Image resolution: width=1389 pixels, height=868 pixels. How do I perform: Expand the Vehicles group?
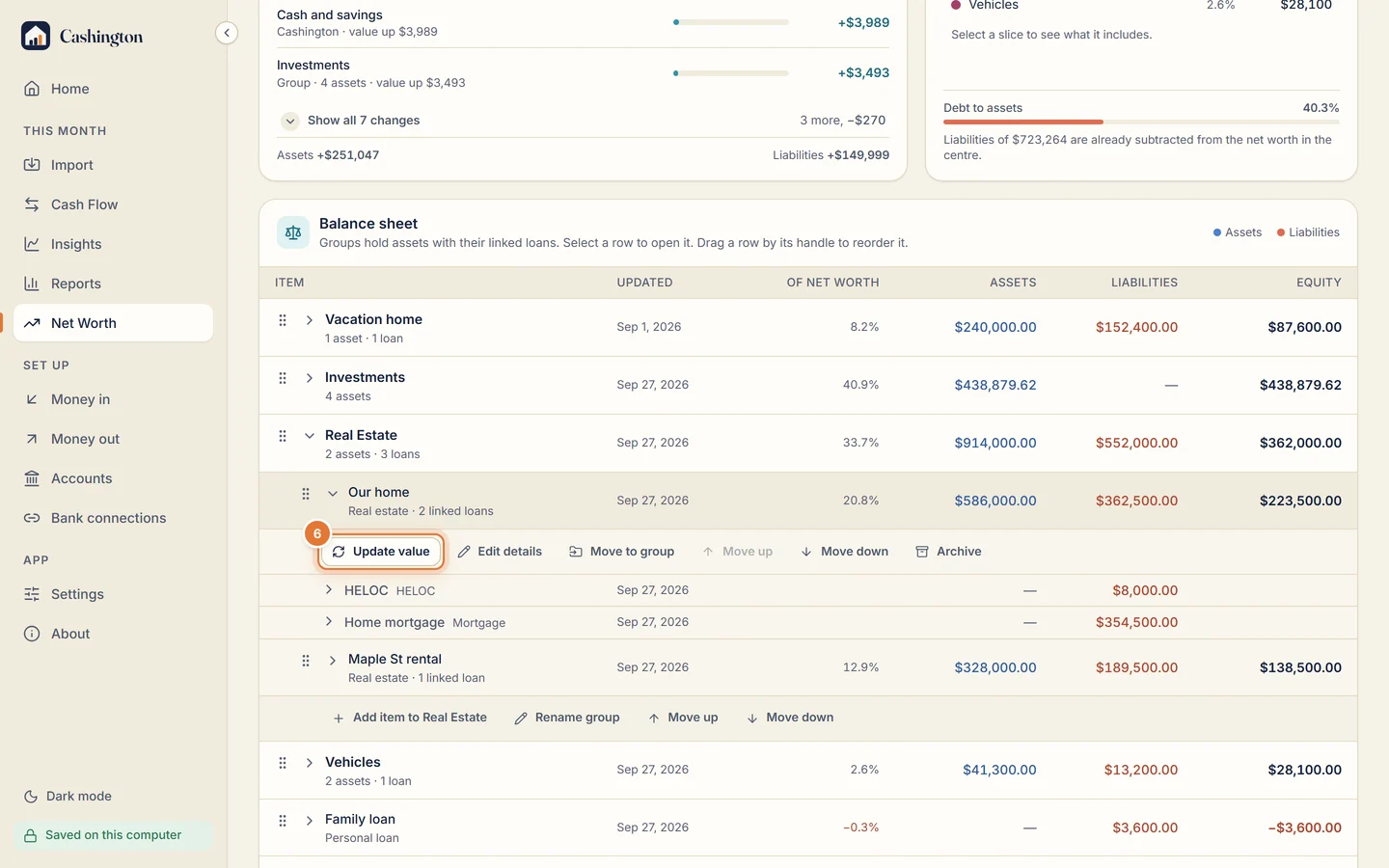point(310,763)
